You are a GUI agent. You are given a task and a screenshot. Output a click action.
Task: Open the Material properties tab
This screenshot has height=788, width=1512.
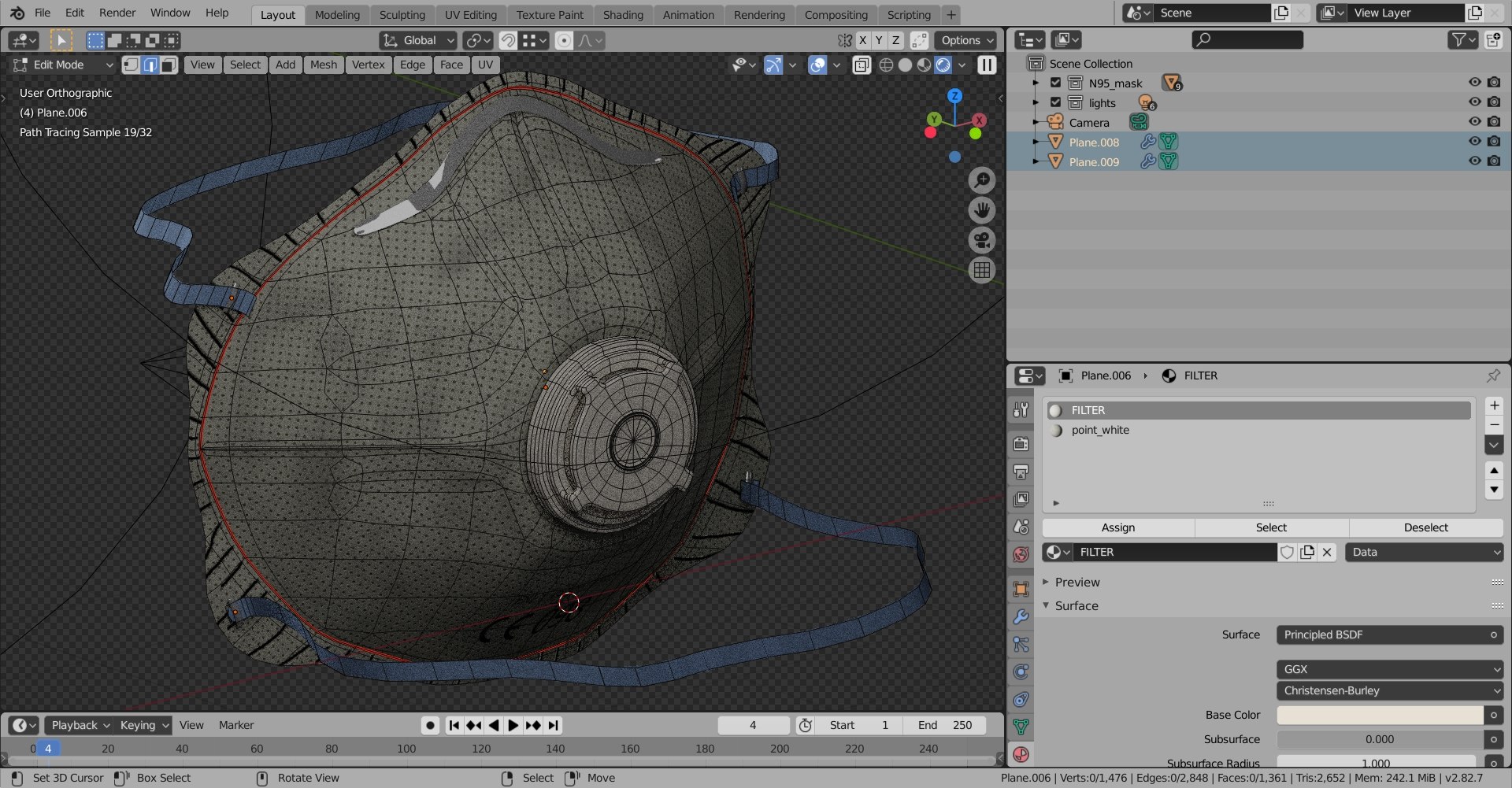1021,754
